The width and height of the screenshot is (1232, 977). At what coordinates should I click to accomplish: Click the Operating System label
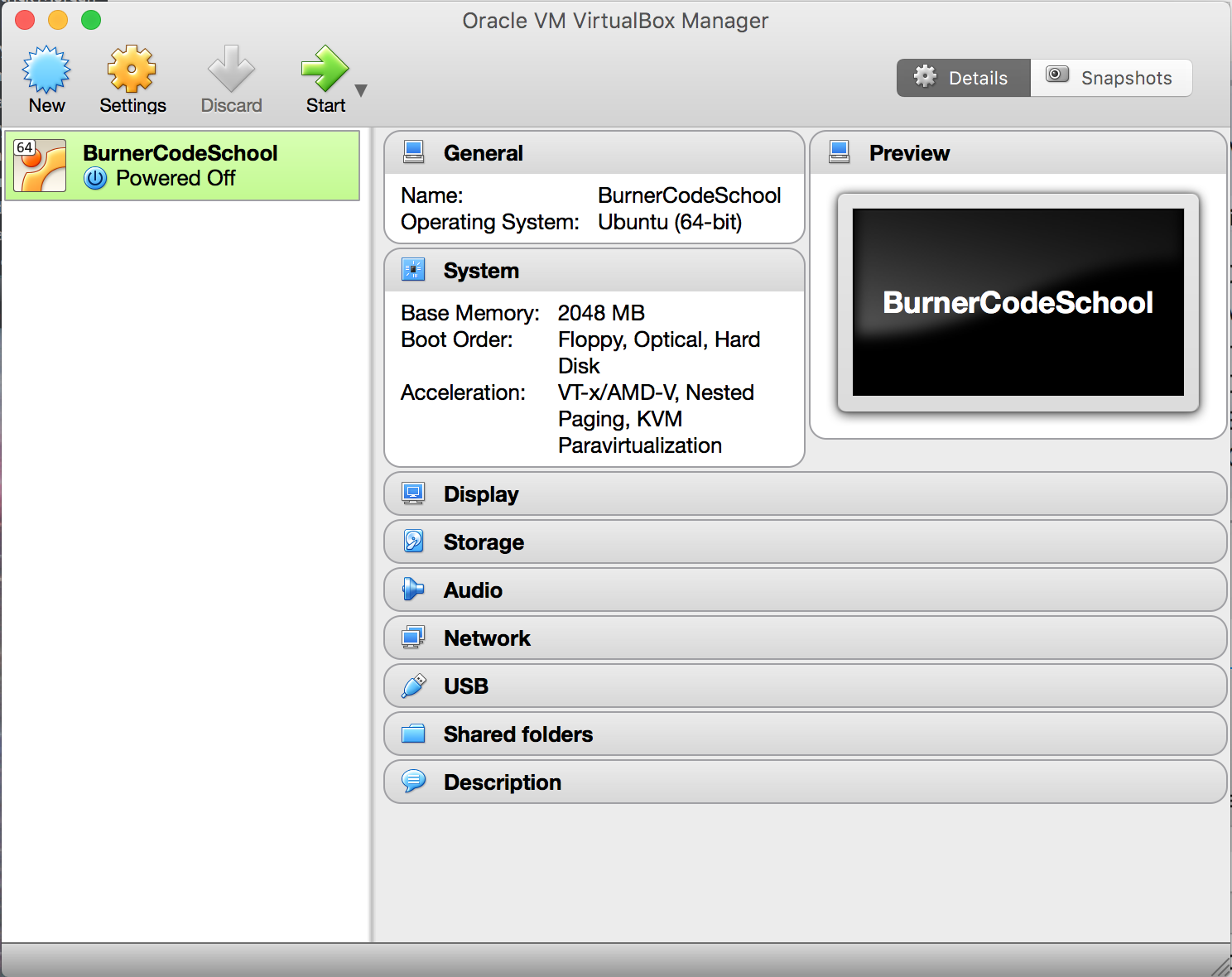(490, 222)
